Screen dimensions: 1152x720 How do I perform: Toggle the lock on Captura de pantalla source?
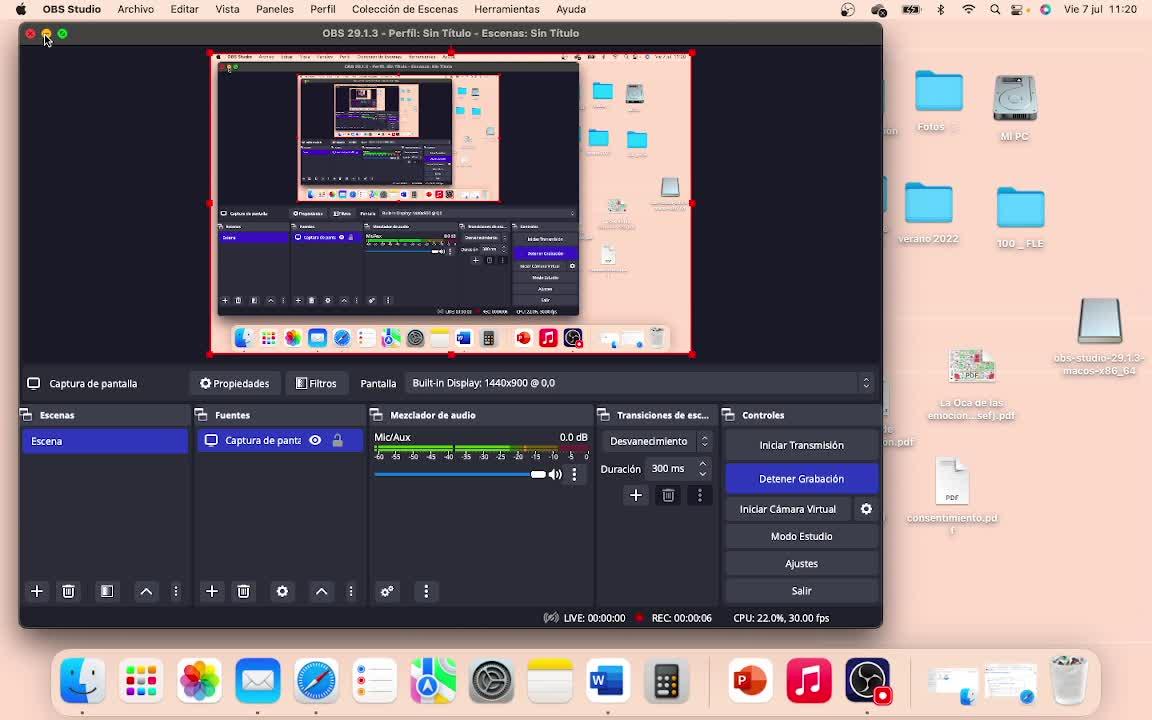click(x=338, y=440)
